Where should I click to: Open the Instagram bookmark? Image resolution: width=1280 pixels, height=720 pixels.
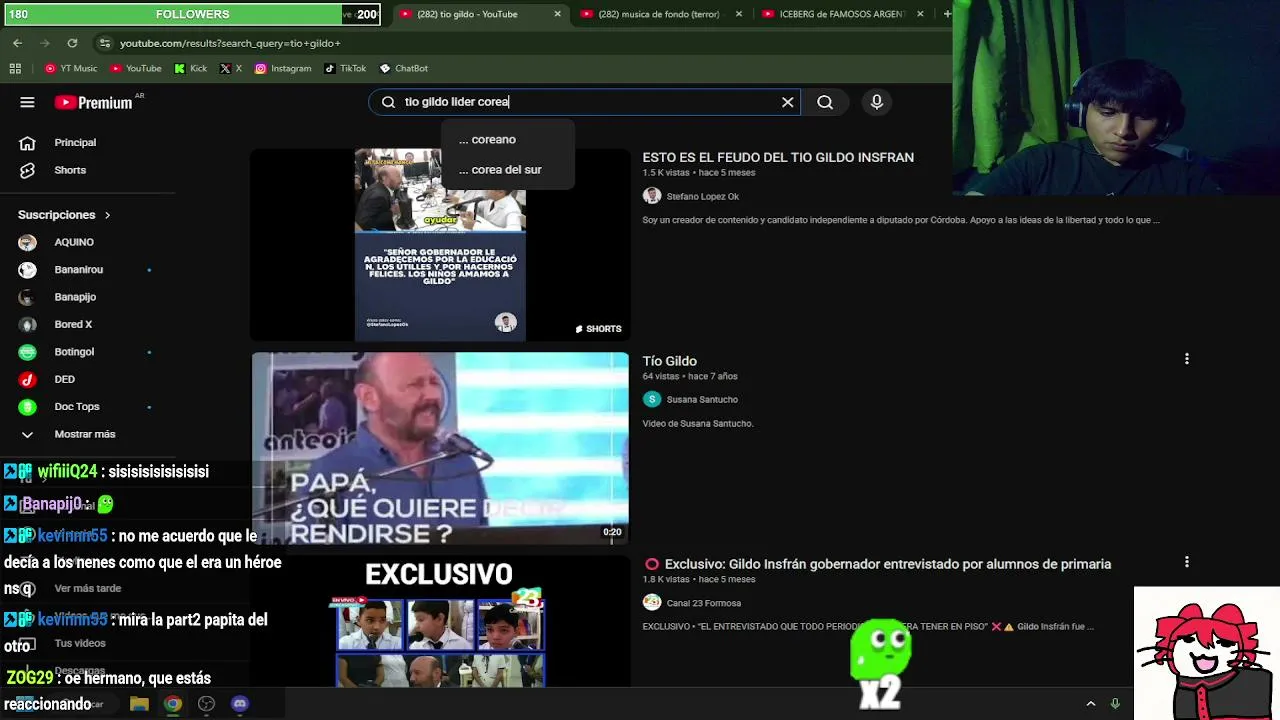283,68
